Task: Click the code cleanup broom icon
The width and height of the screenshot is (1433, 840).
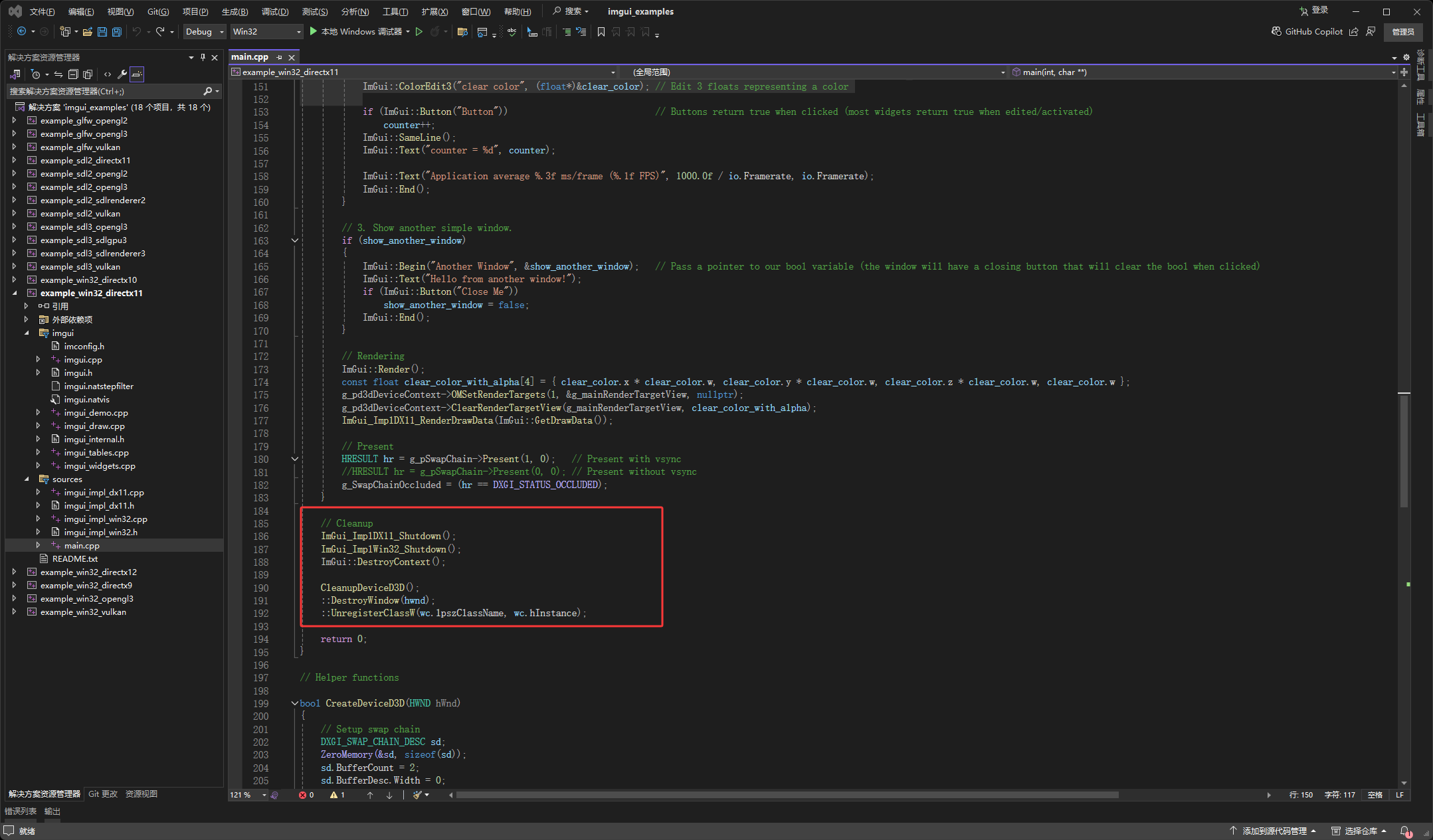Action: 417,795
